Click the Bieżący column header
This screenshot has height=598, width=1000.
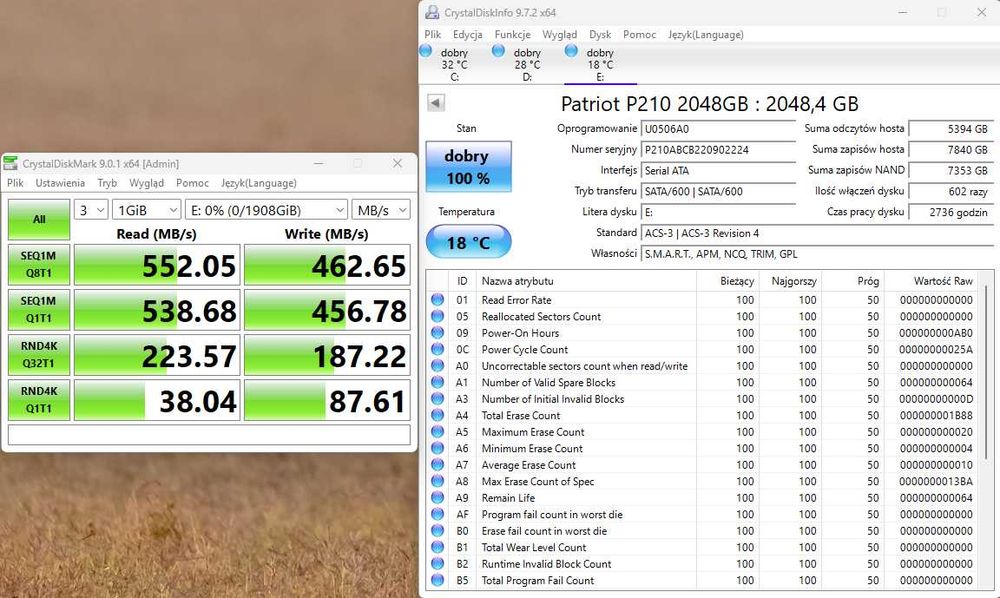728,281
